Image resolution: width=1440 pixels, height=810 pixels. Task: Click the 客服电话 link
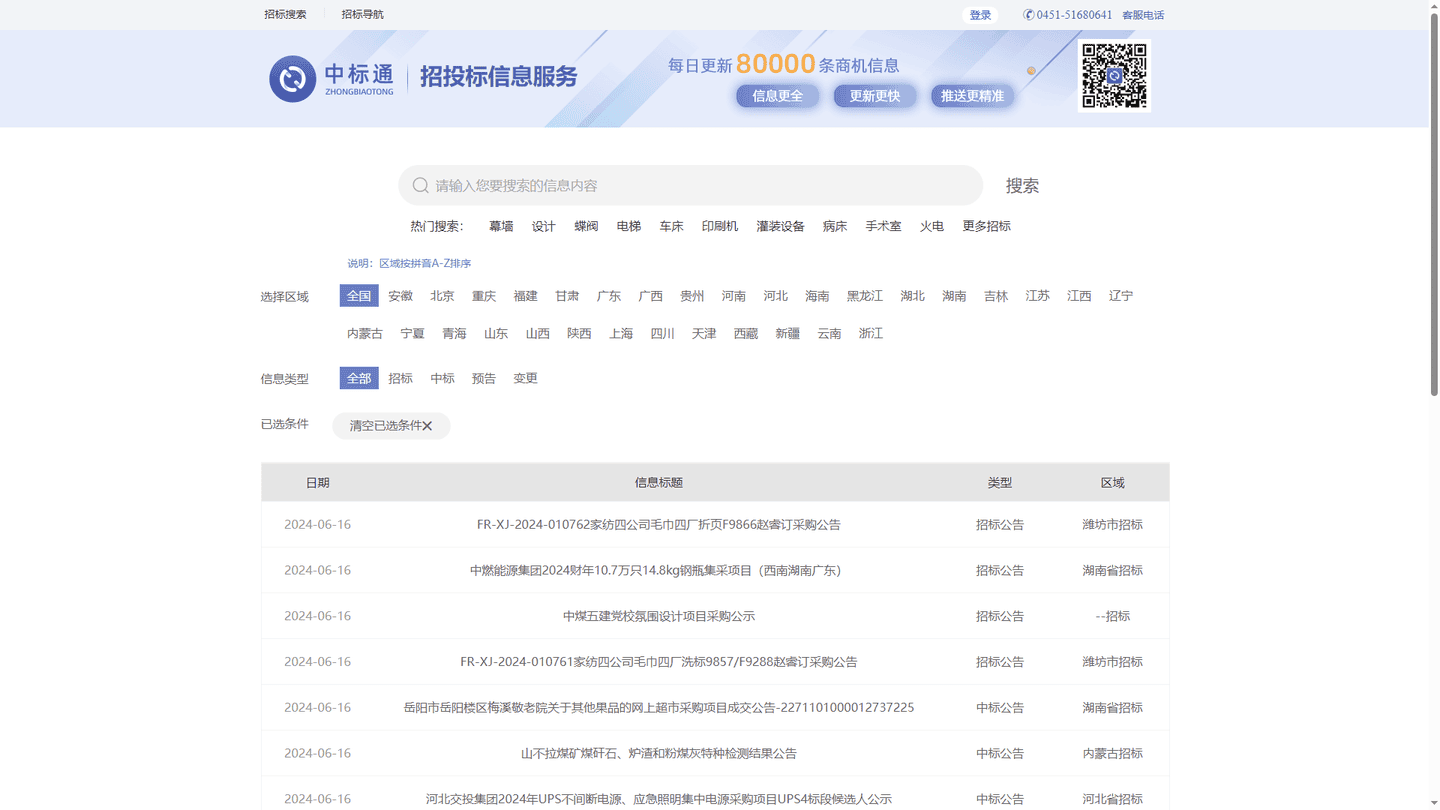(1143, 15)
